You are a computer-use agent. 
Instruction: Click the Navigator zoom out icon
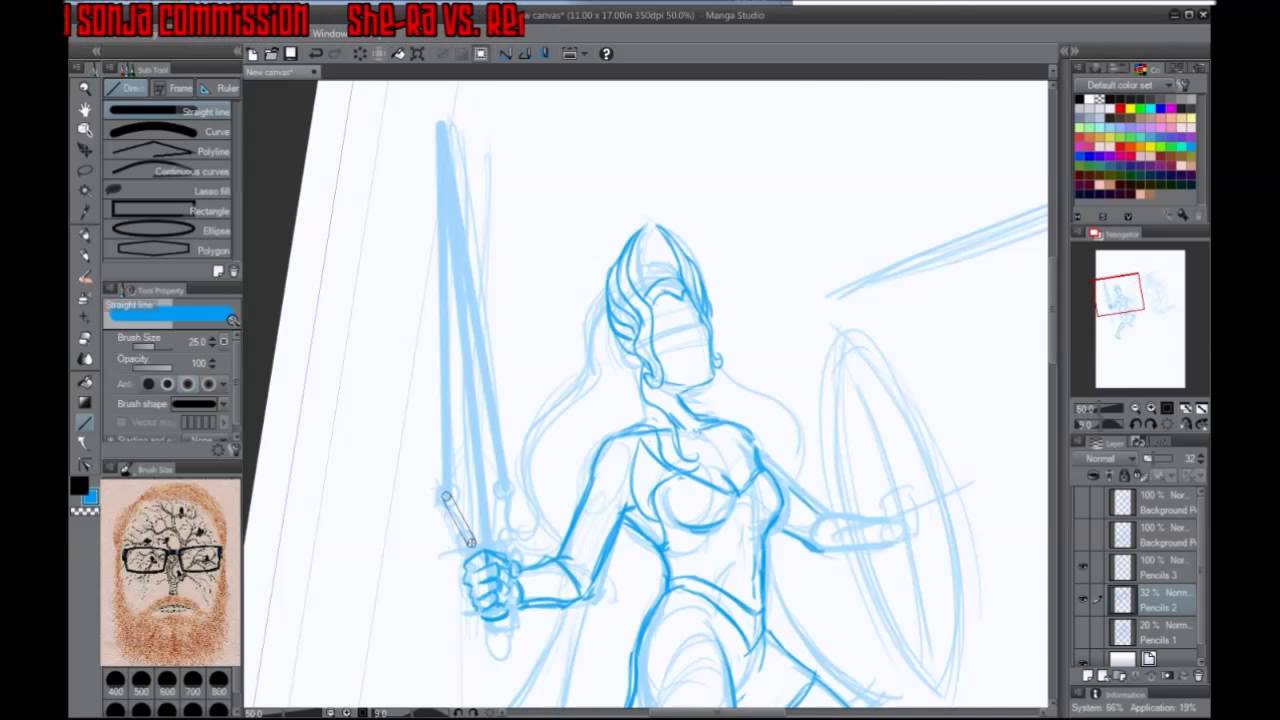pyautogui.click(x=1135, y=408)
